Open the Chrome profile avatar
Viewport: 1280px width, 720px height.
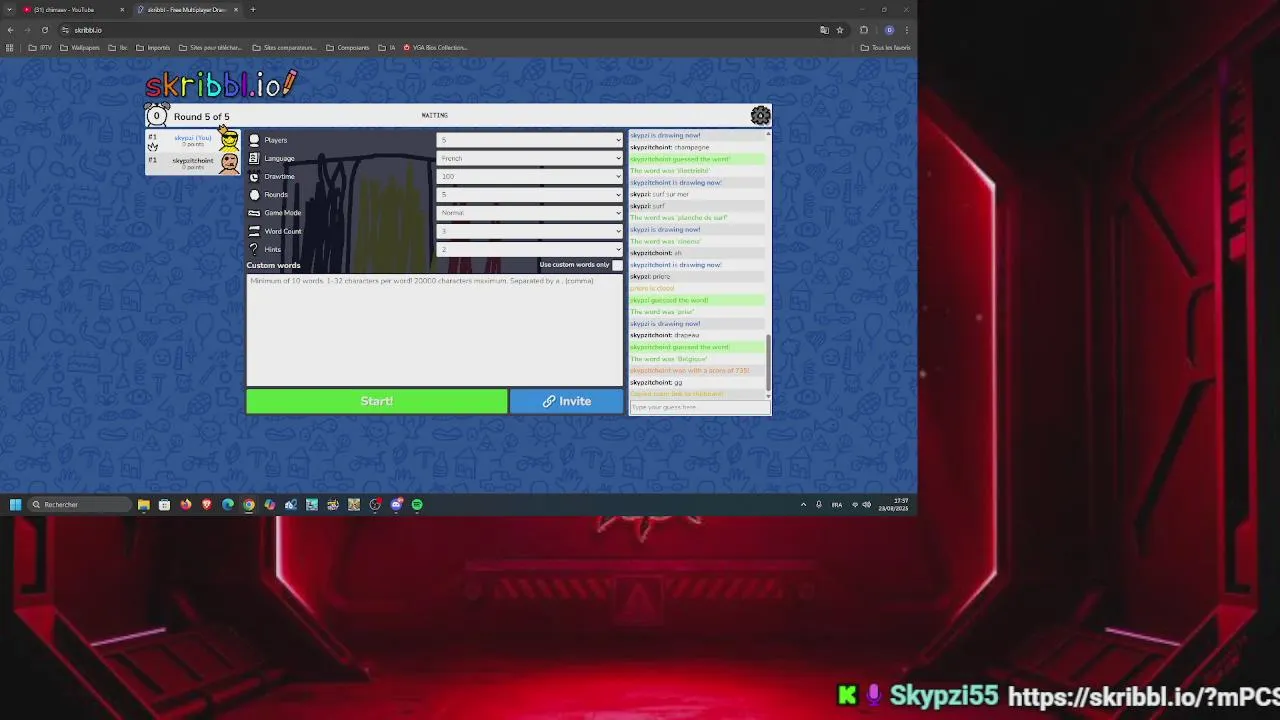pos(889,30)
